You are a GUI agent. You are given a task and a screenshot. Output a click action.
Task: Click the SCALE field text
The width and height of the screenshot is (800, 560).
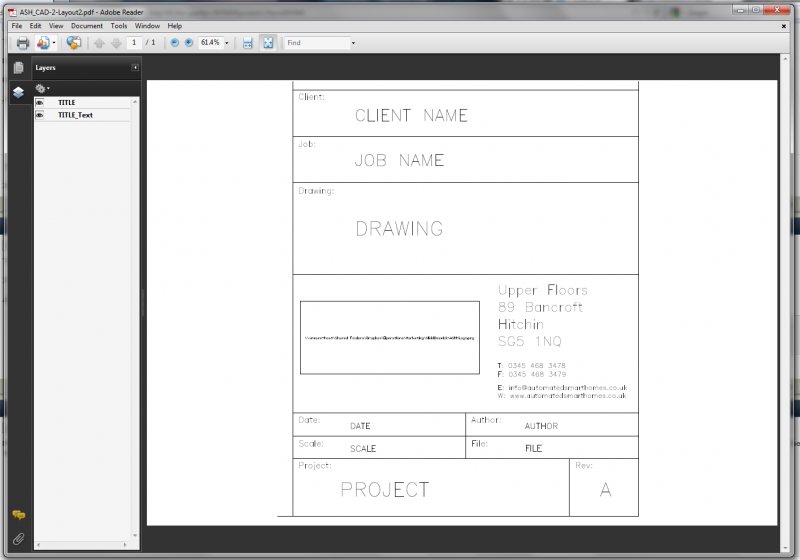click(x=363, y=449)
